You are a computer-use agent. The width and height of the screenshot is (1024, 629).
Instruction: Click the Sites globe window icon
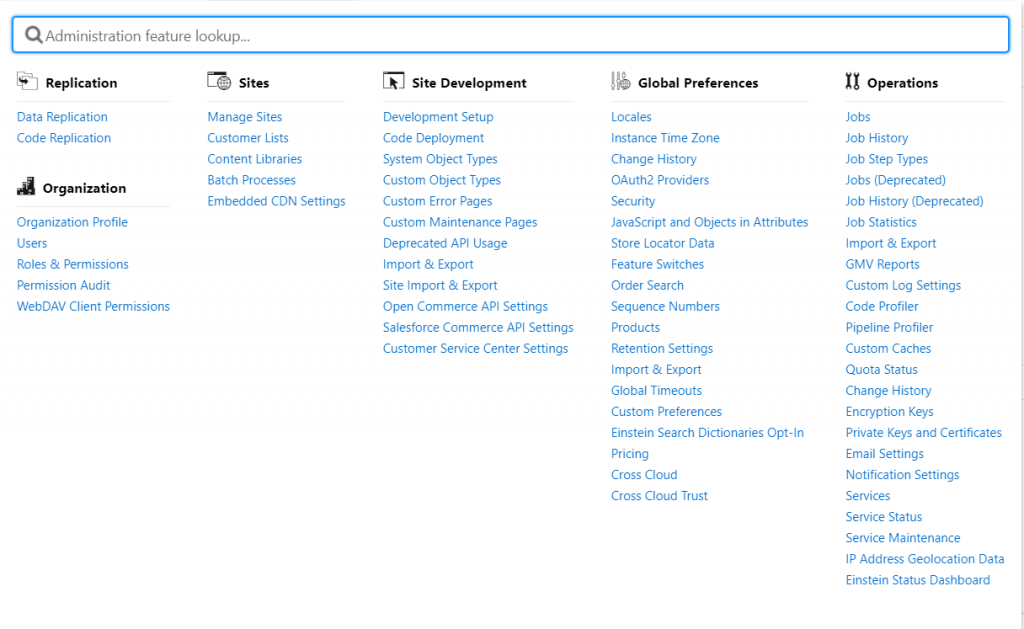point(219,81)
